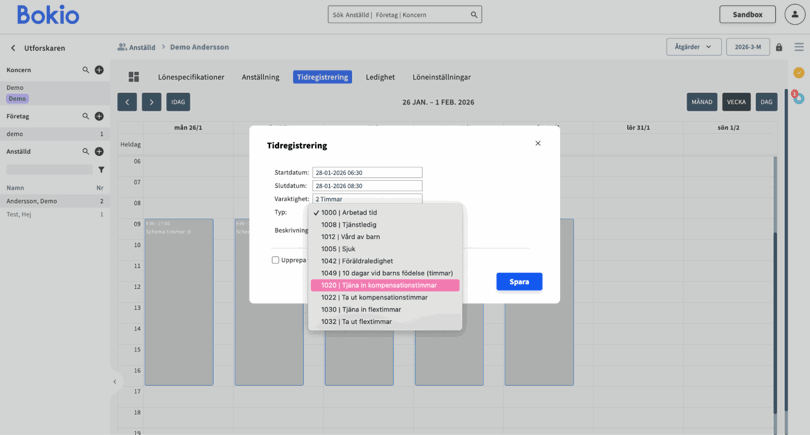This screenshot has height=435, width=810.
Task: Add a new Koncern with plus icon
Action: click(99, 70)
